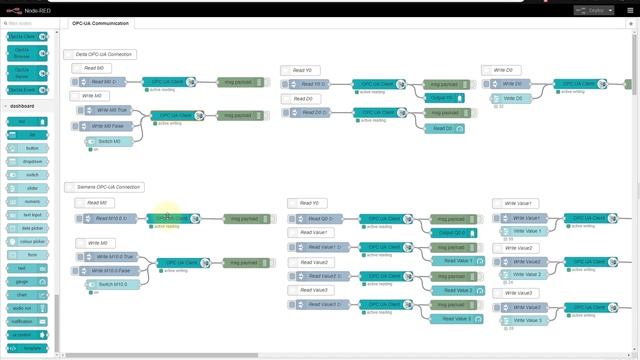Trigger the Read value2 inject button
Viewport: 640px width, 360px height.
tap(292, 276)
